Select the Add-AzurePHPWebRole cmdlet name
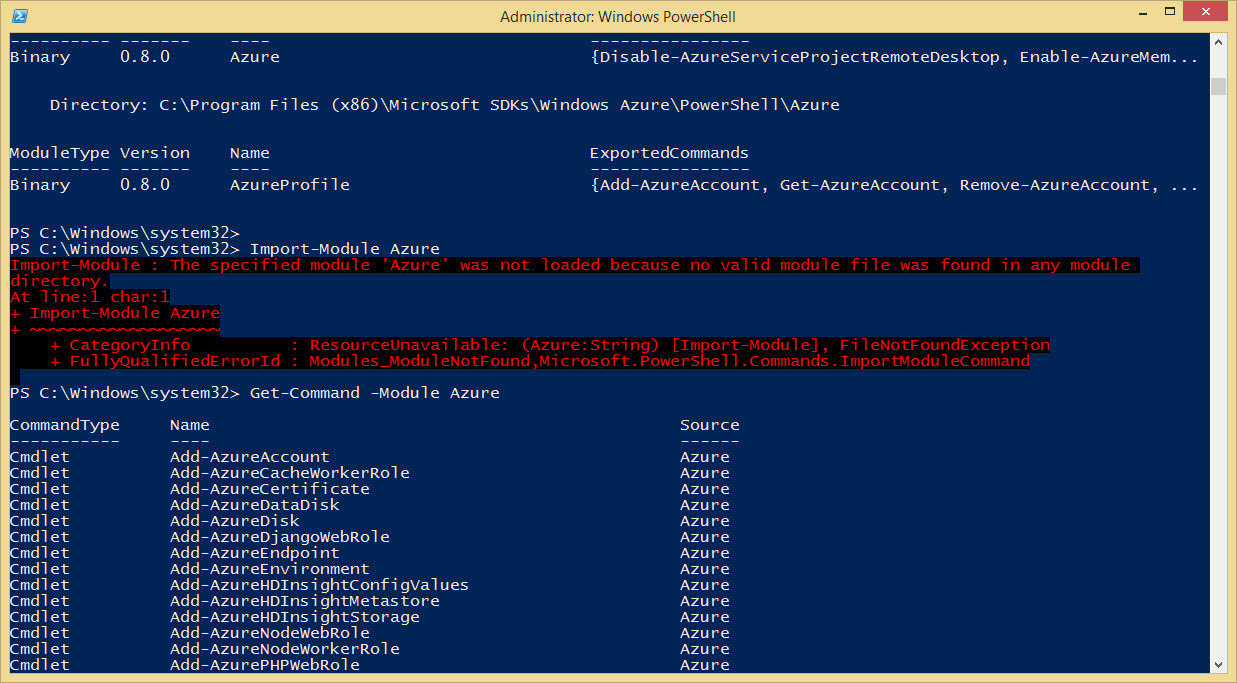Screen dimensions: 1237x683 [x=265, y=665]
